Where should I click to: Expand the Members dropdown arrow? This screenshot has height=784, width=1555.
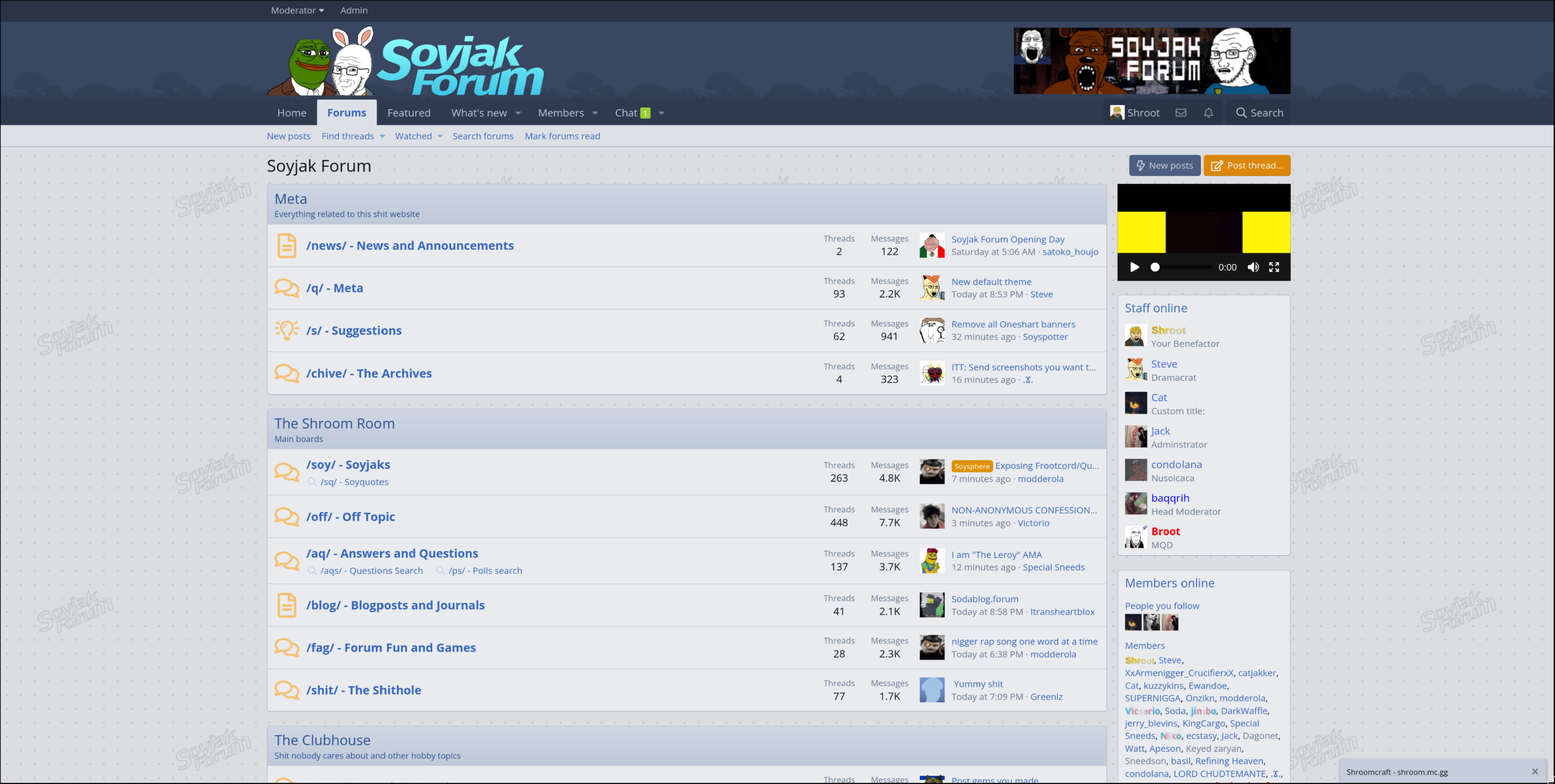(x=595, y=113)
